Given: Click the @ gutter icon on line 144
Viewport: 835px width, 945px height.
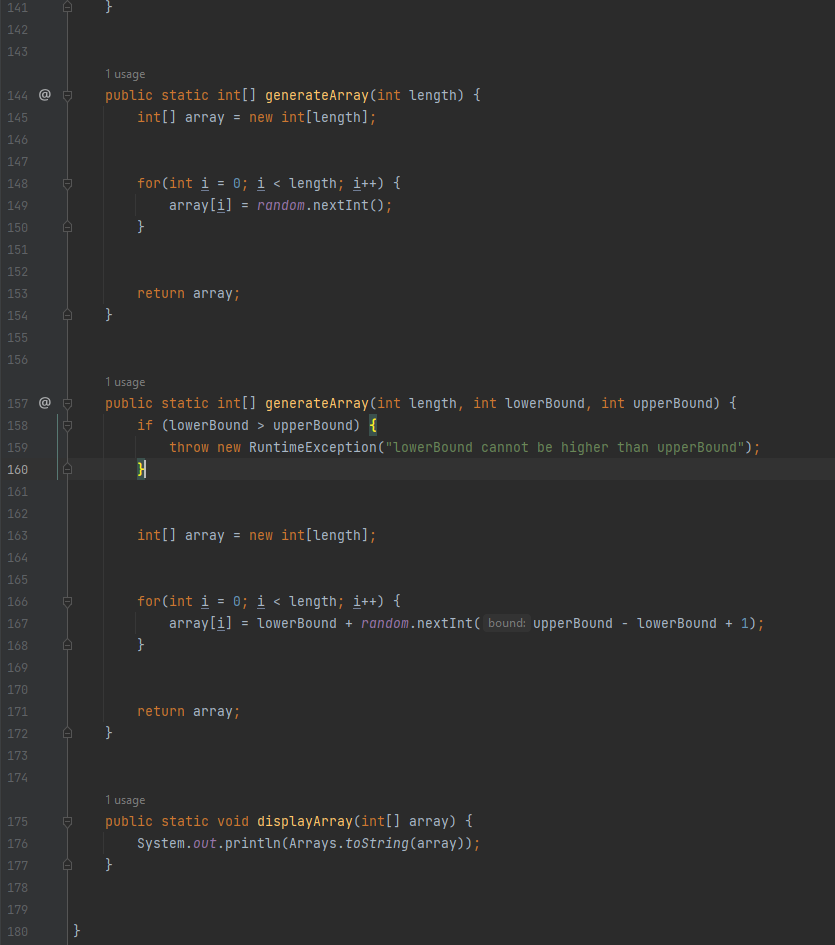Looking at the screenshot, I should [45, 95].
